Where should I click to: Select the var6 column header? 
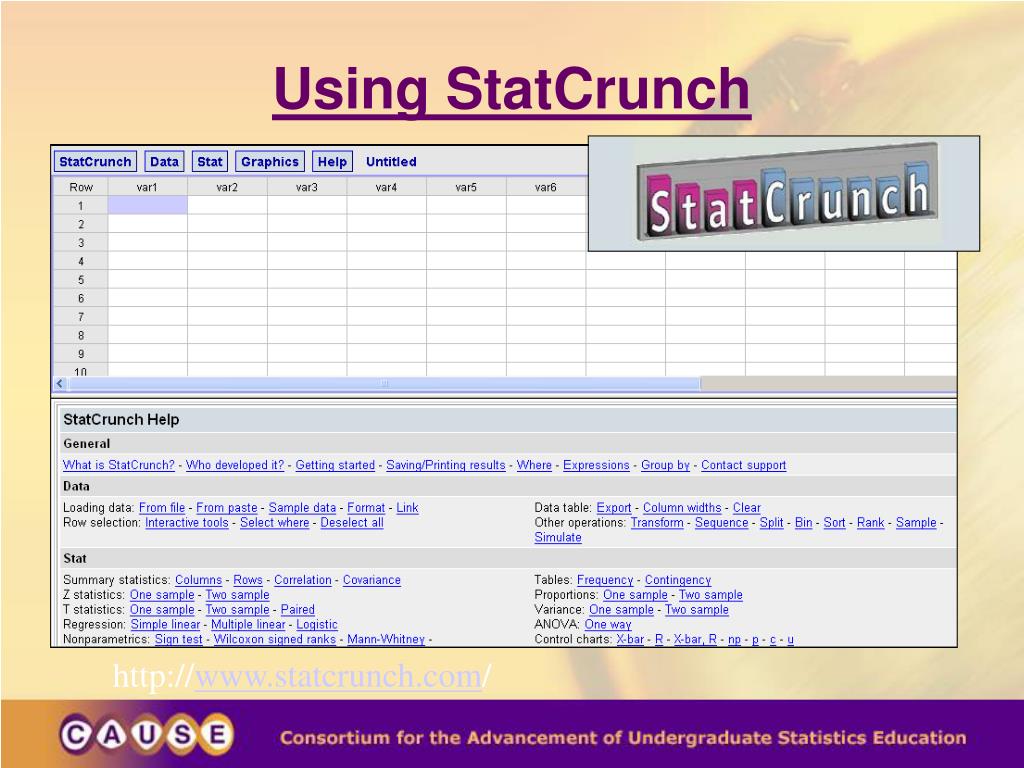(545, 187)
